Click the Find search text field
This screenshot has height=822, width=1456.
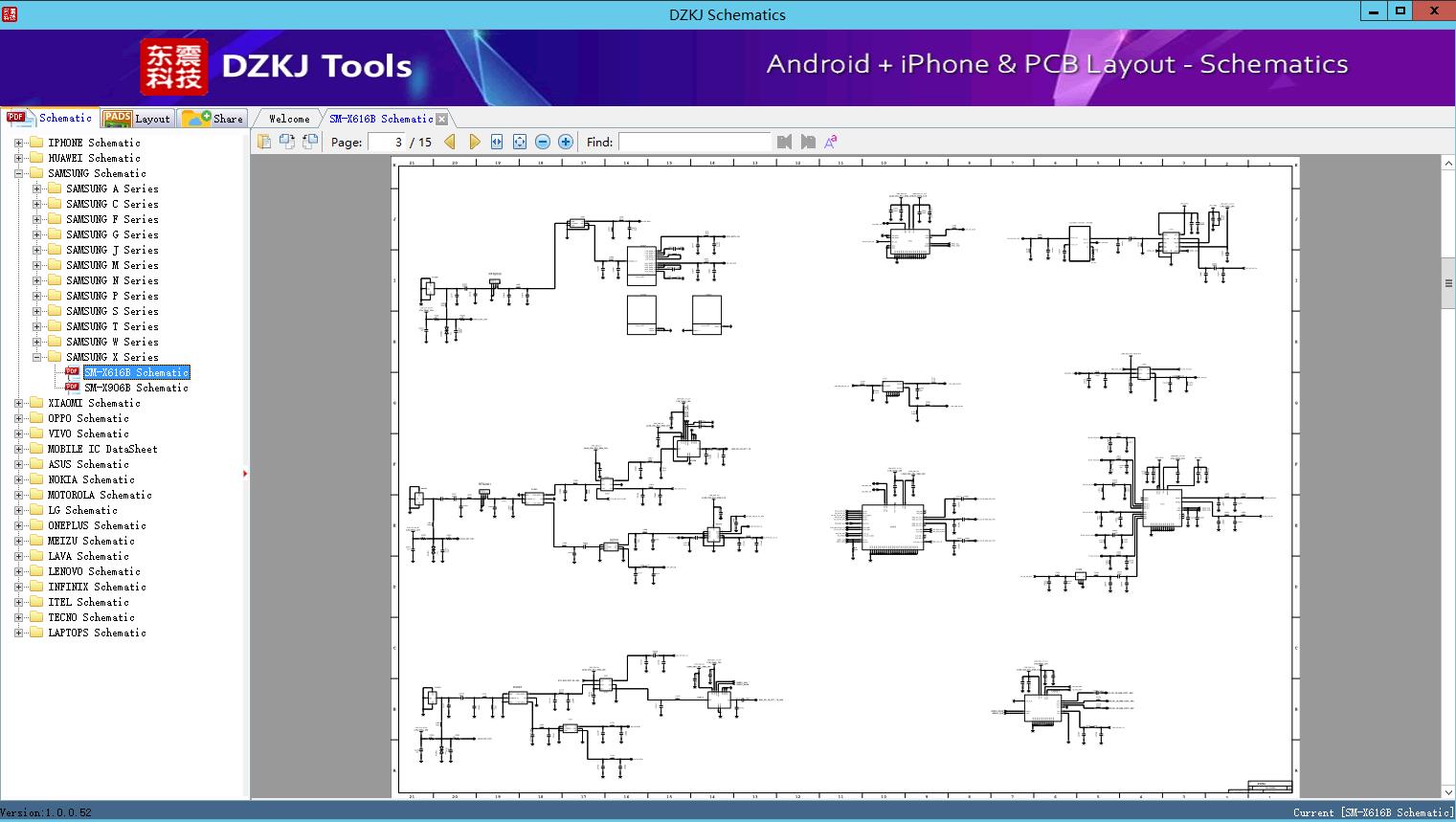694,142
